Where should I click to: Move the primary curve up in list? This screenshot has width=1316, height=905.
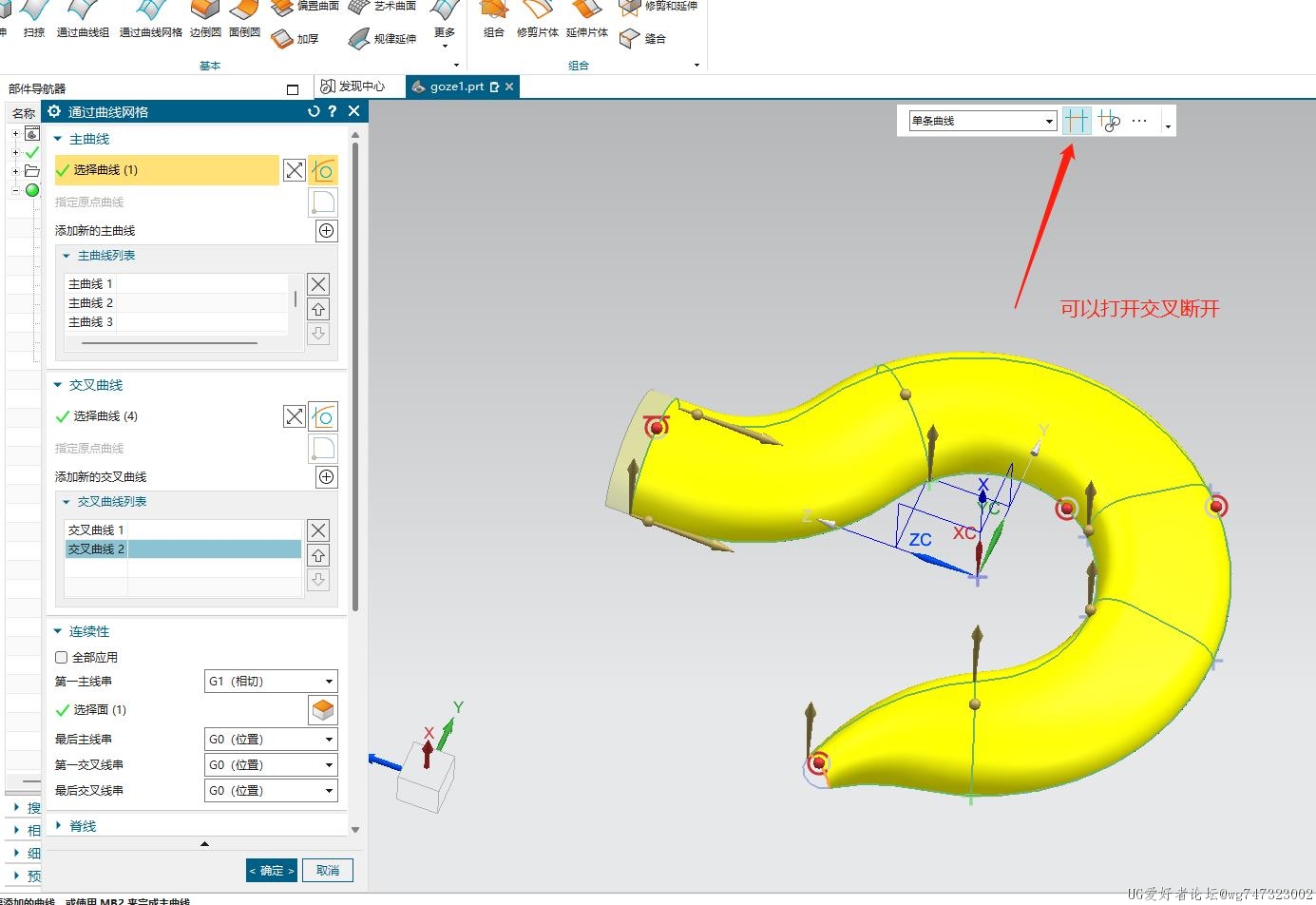click(318, 309)
